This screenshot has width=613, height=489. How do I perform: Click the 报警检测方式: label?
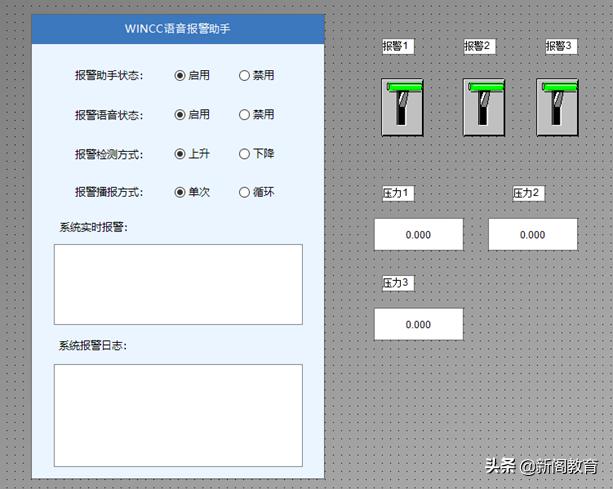click(x=109, y=155)
